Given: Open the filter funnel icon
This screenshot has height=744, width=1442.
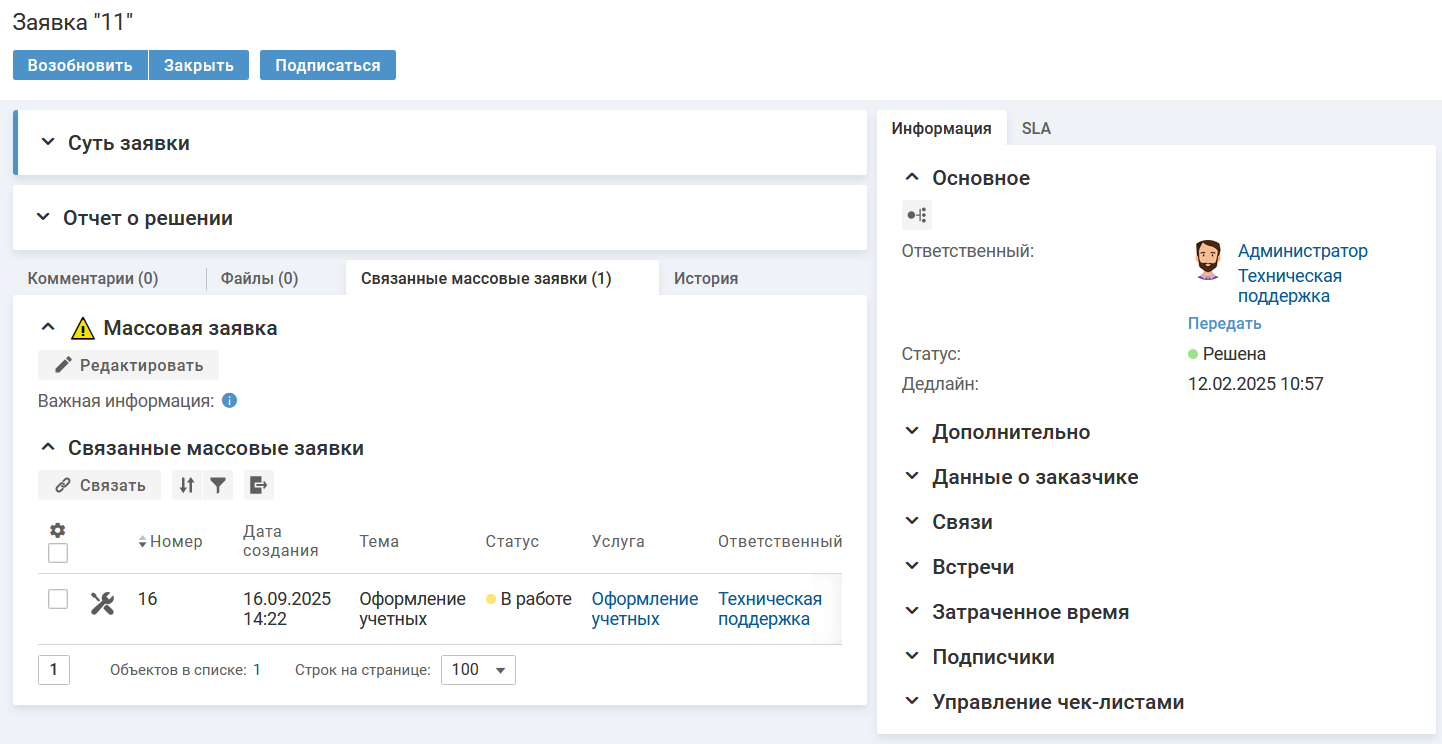Looking at the screenshot, I should (x=218, y=485).
